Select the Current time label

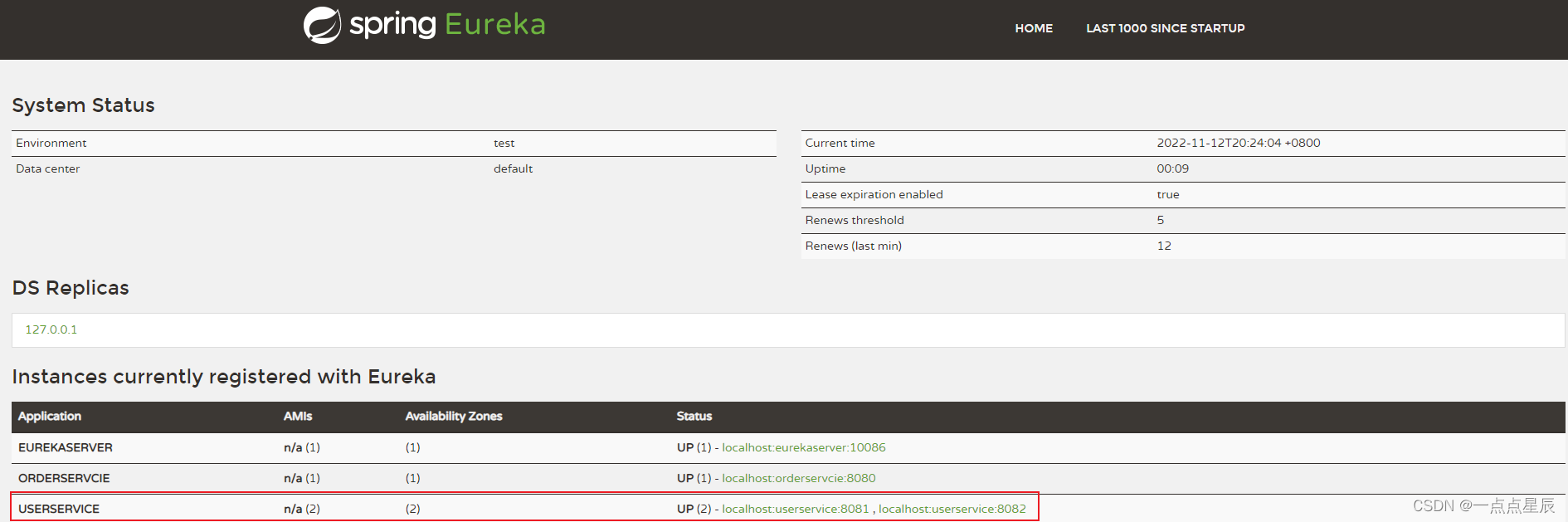(x=840, y=143)
